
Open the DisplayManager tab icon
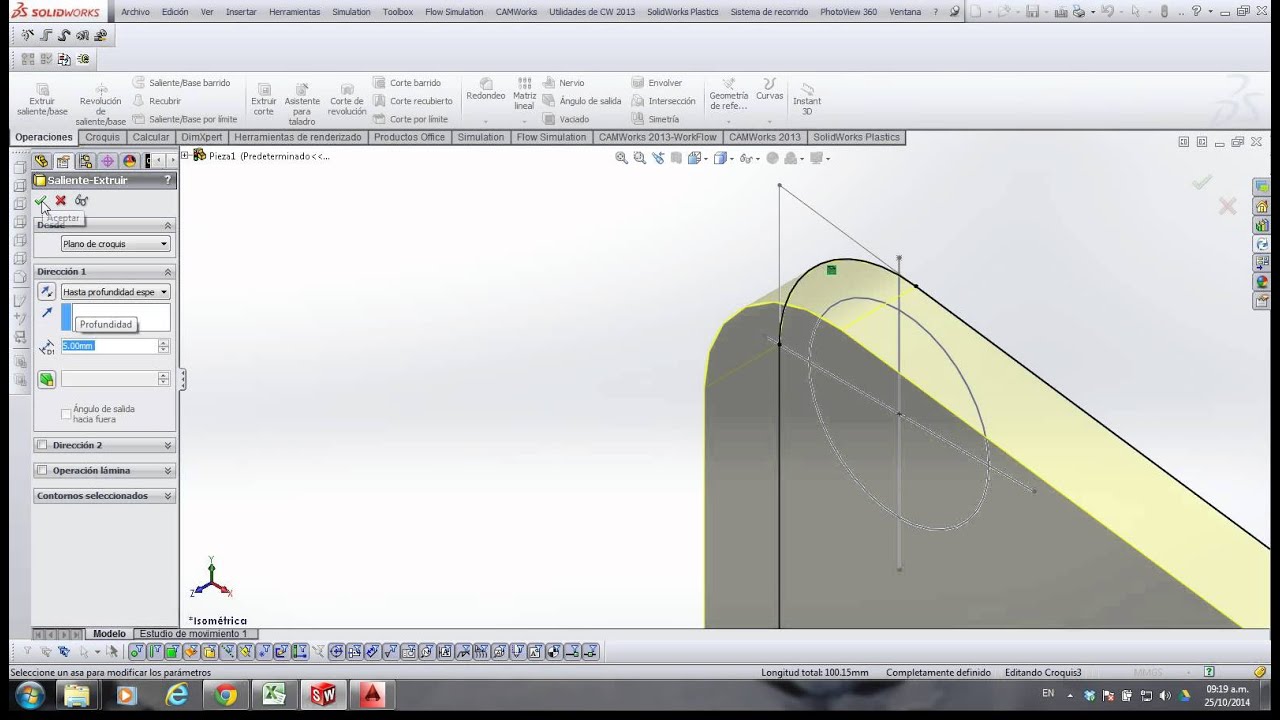click(129, 161)
